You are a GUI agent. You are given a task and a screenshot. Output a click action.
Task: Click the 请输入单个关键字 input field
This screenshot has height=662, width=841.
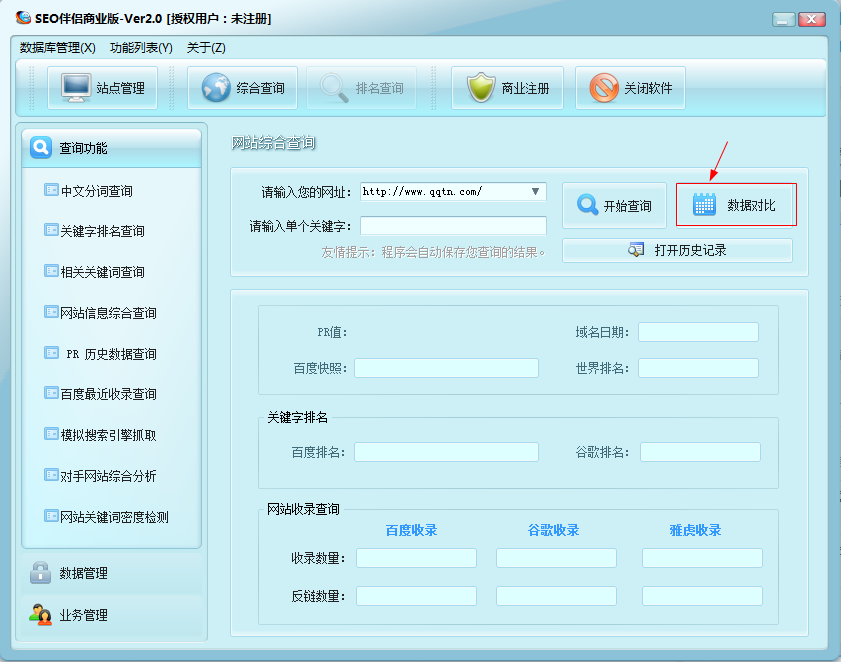453,226
